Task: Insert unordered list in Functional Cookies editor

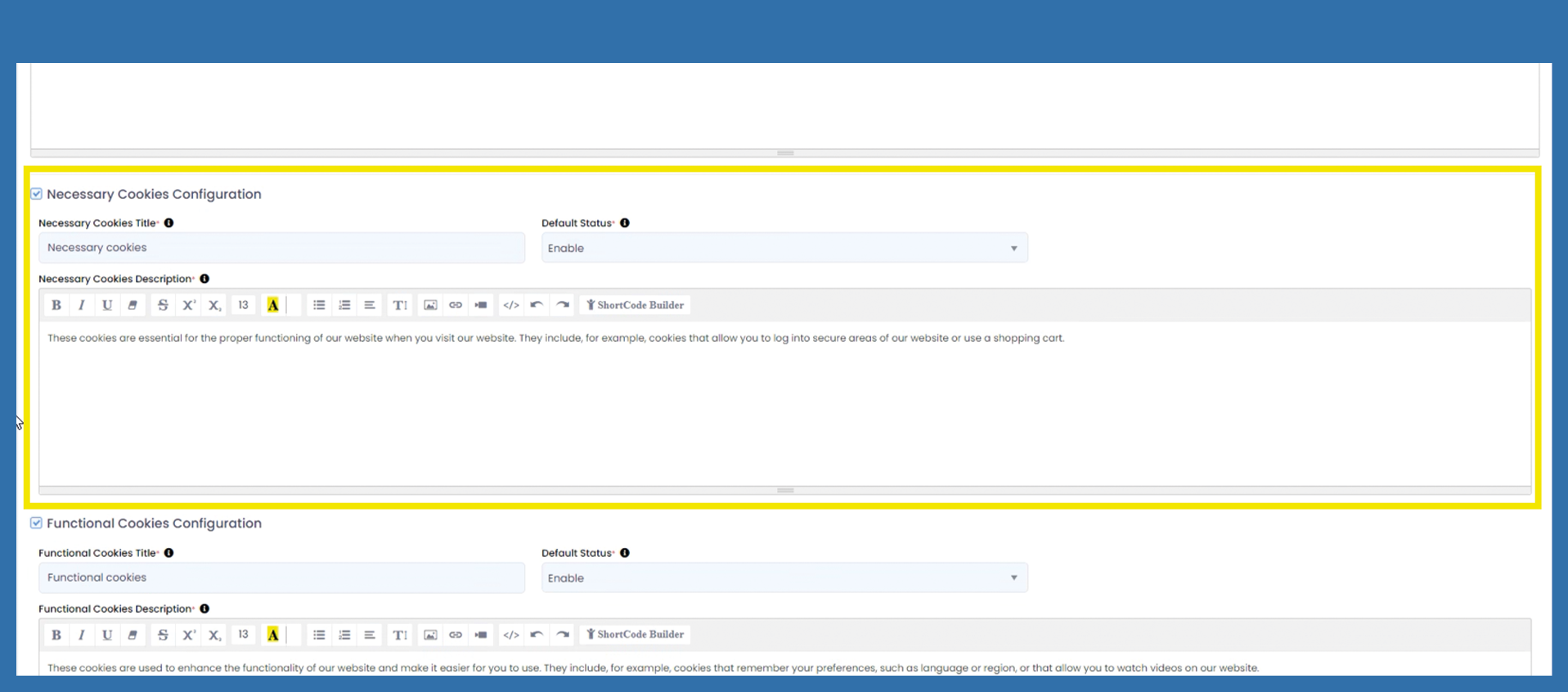Action: point(319,635)
